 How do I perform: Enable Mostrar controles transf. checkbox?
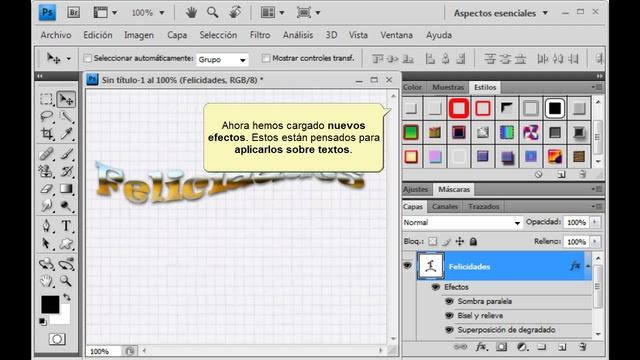pyautogui.click(x=266, y=58)
